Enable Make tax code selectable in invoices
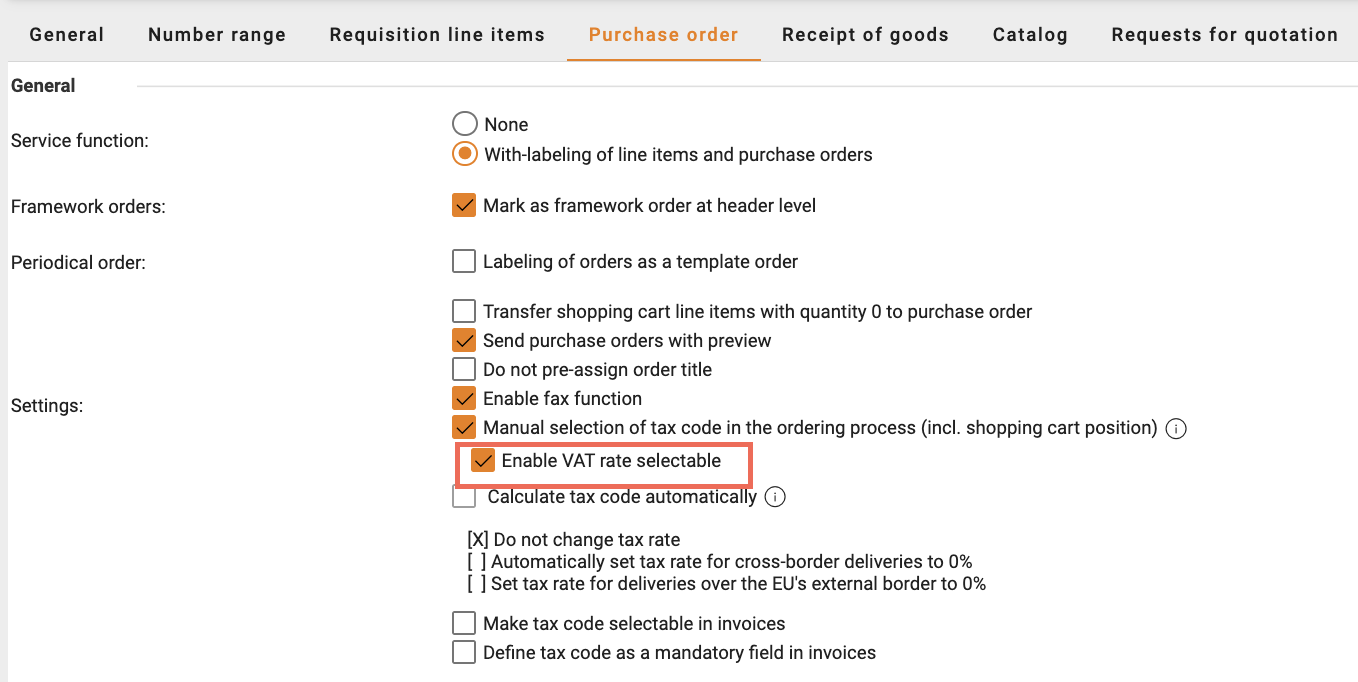The width and height of the screenshot is (1358, 682). tap(464, 623)
